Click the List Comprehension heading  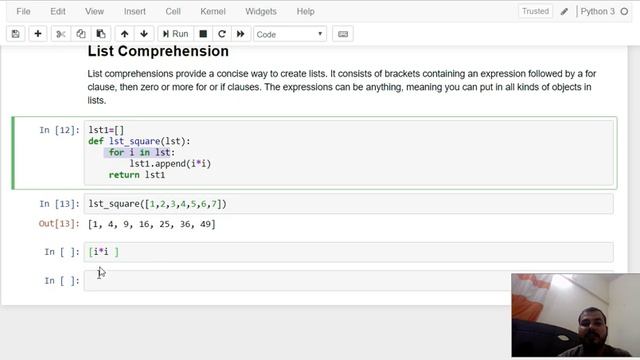(x=158, y=51)
